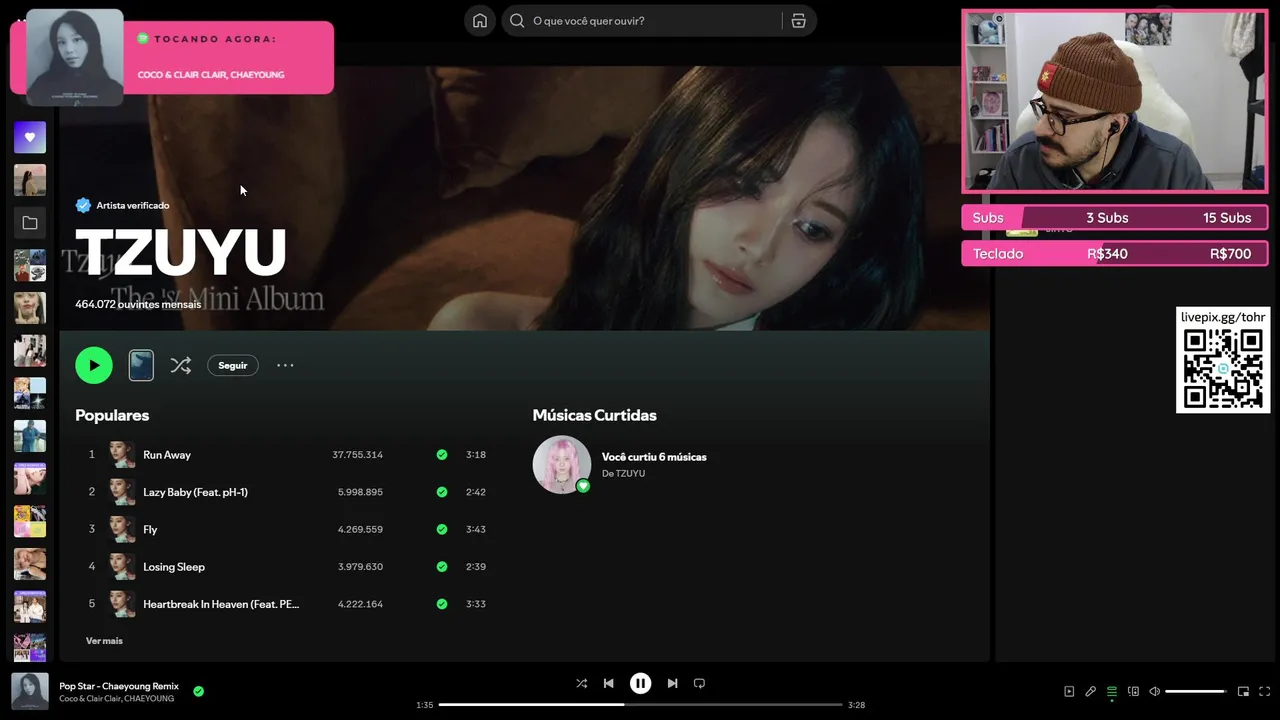This screenshot has height=720, width=1280.
Task: Click the Artista verificado badge
Action: coord(123,205)
